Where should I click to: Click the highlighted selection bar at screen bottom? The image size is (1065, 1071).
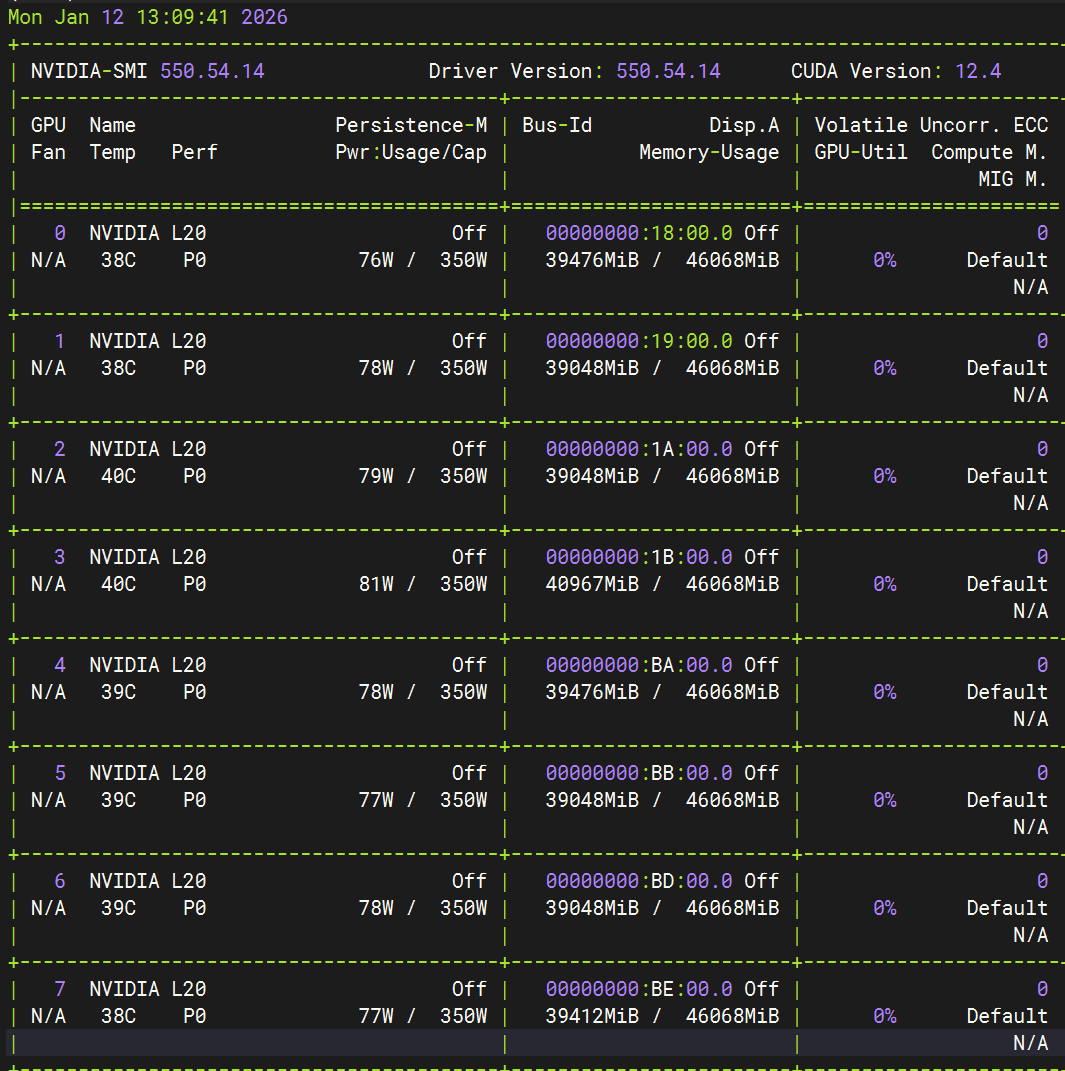[532, 1042]
